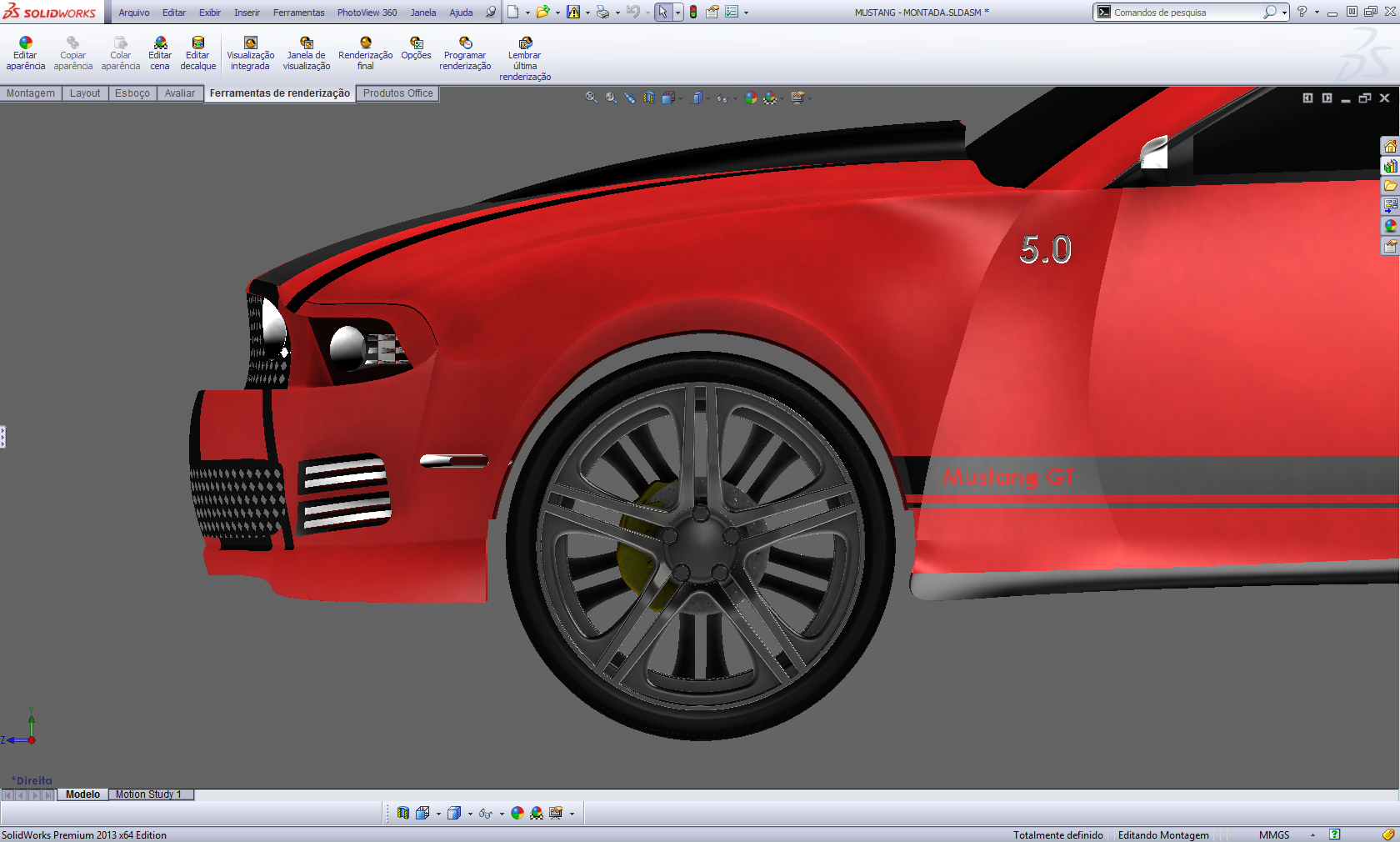The image size is (1400, 842).
Task: Open the options checklist icon in the top toolbar
Action: point(732,12)
